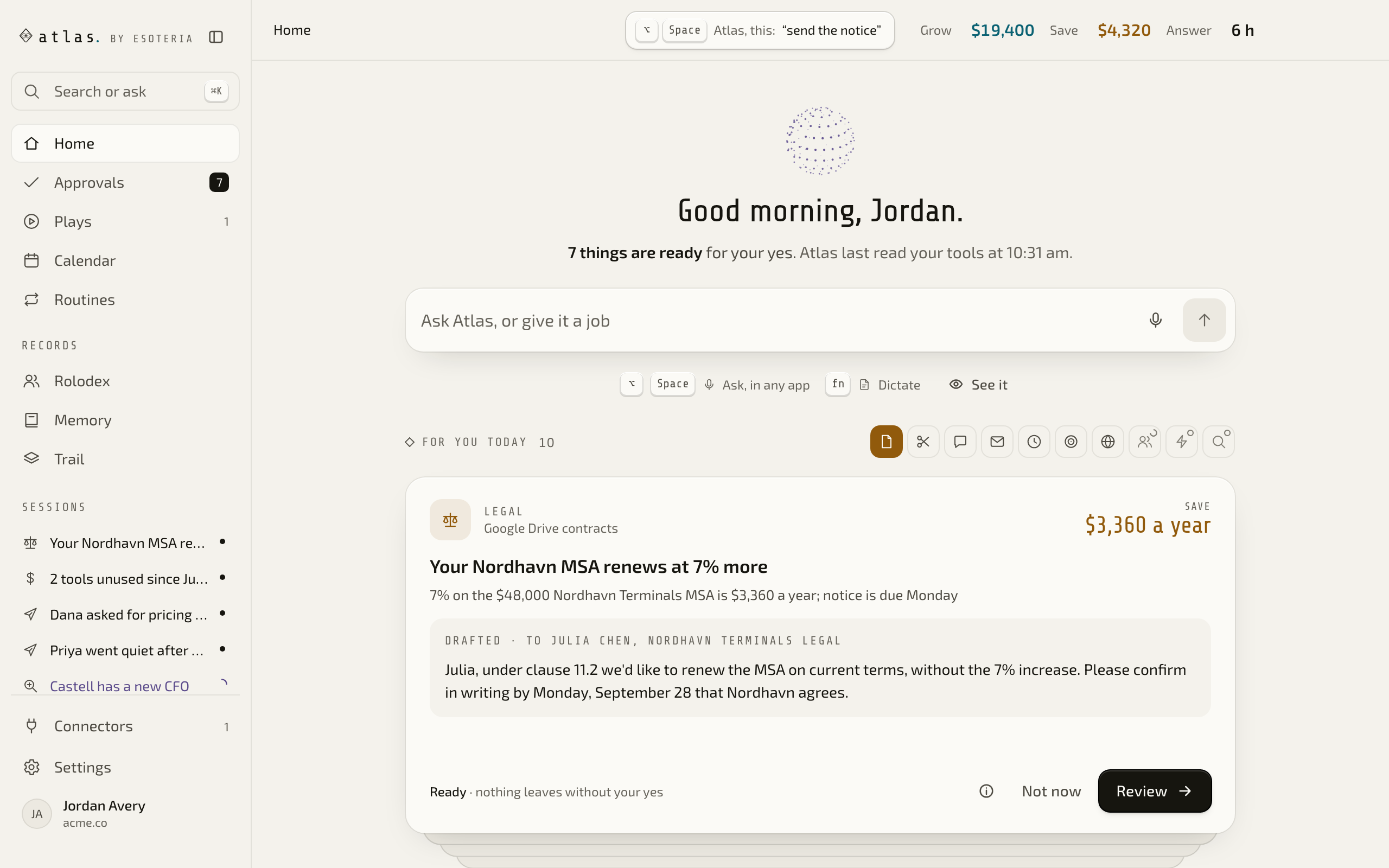Open Jordan Avery account profile

click(x=125, y=813)
